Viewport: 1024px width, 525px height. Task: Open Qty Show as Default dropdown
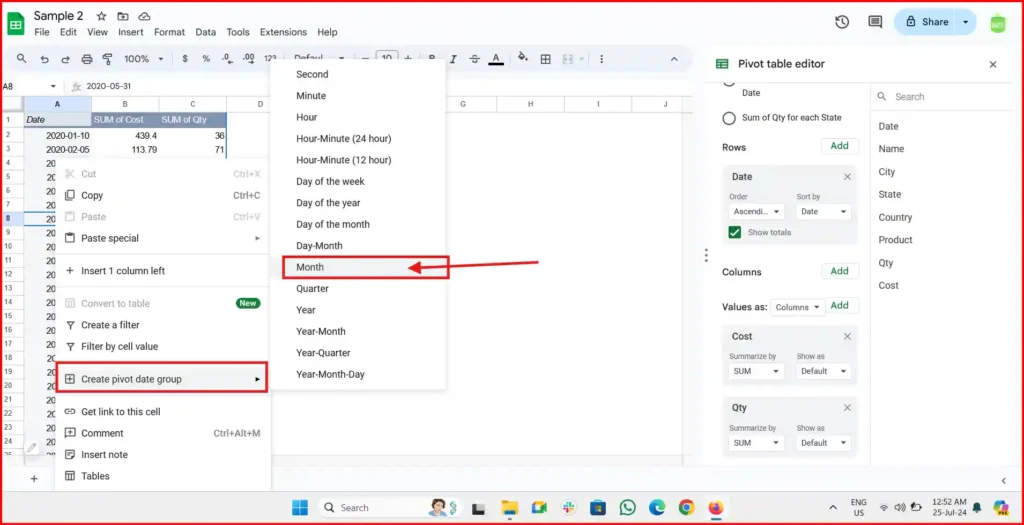pyautogui.click(x=823, y=443)
